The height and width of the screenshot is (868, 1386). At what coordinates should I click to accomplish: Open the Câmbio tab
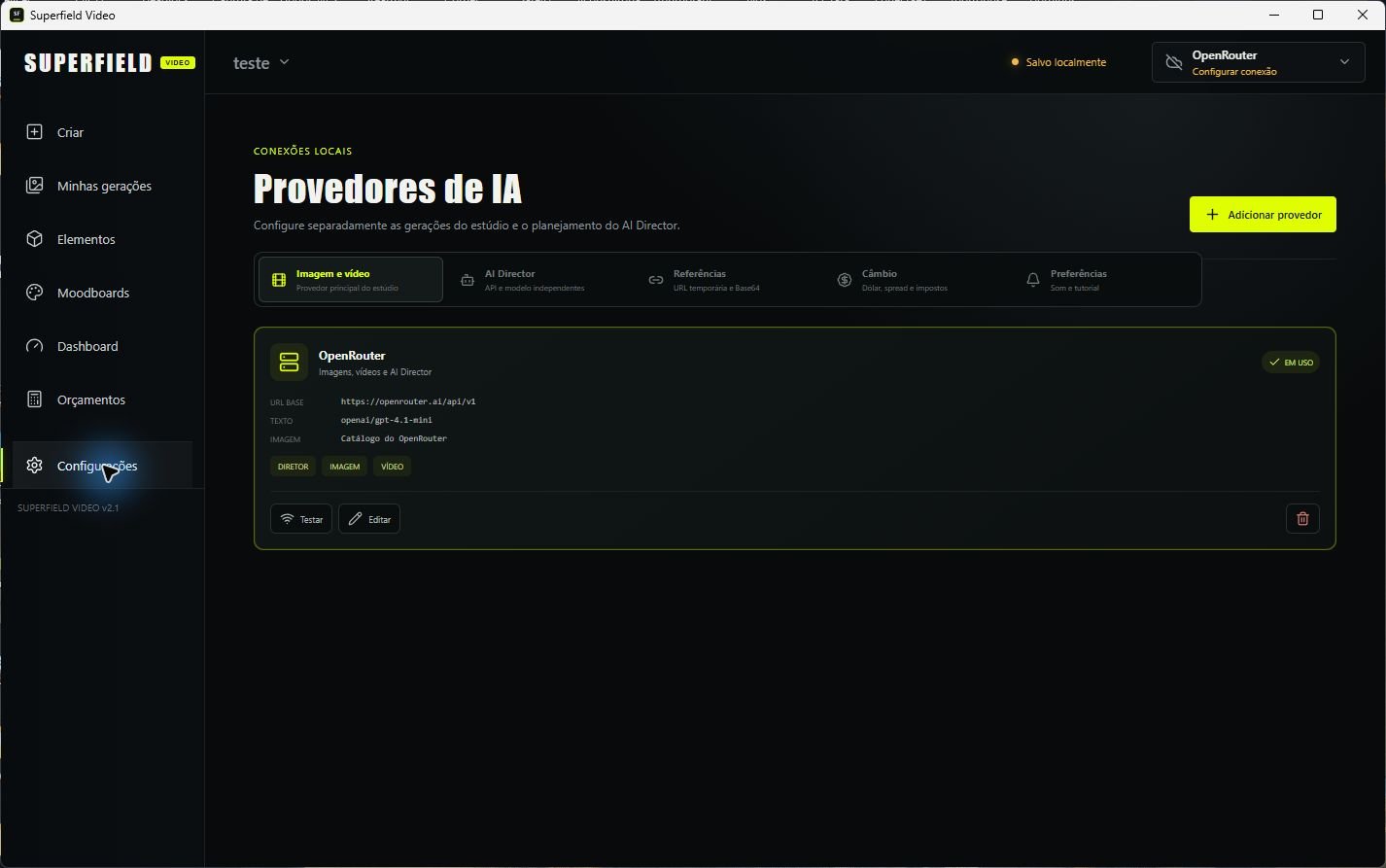click(917, 280)
